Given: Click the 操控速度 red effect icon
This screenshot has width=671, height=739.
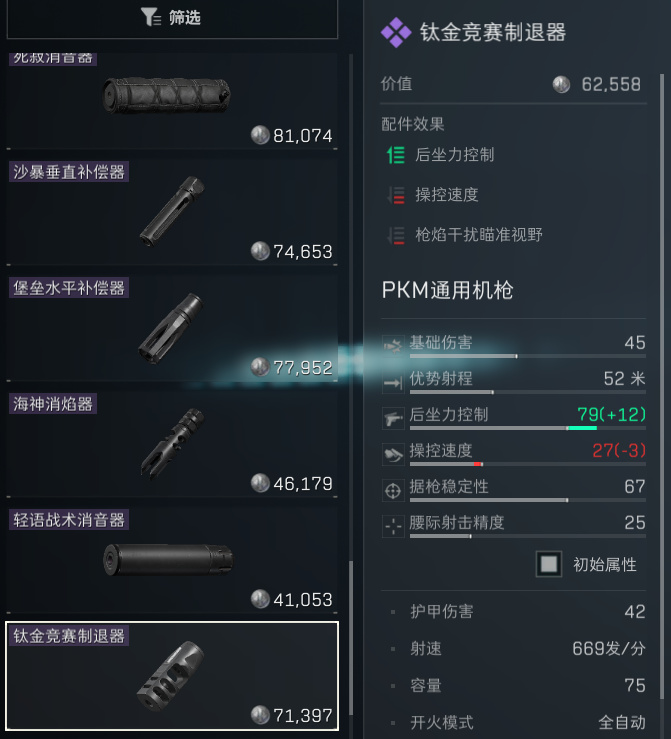Looking at the screenshot, I should coord(396,195).
